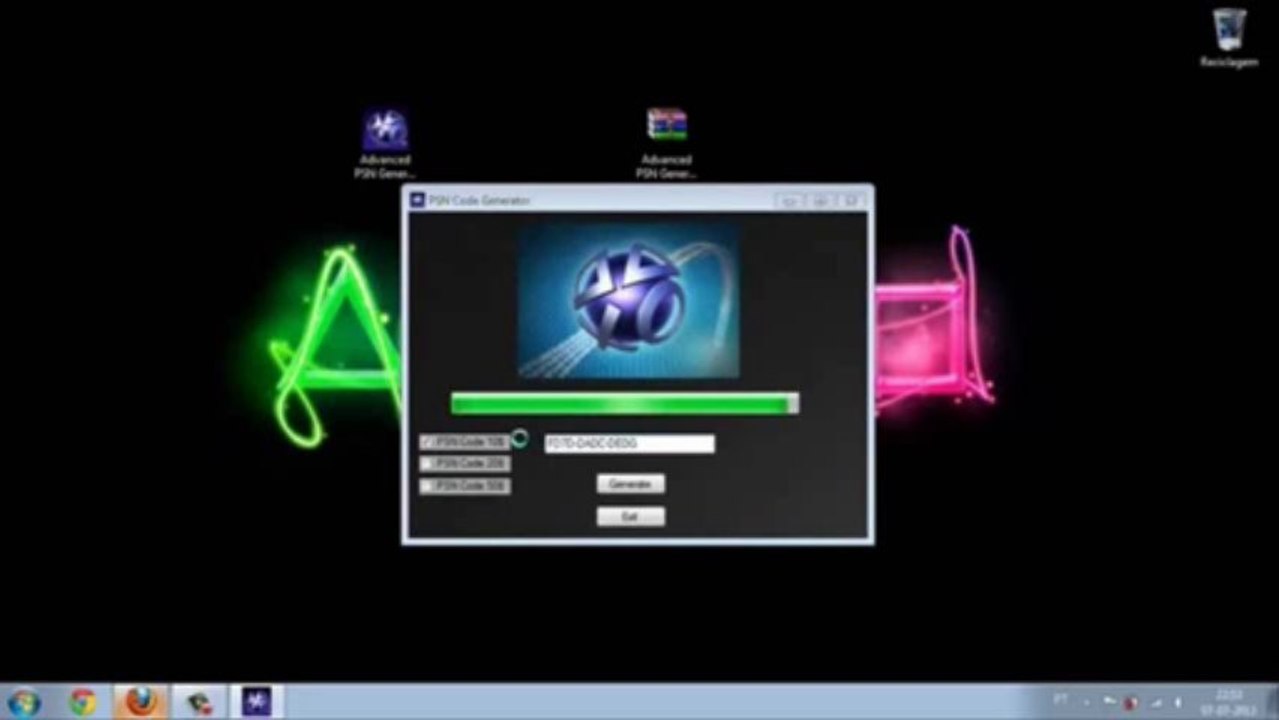Close the PSN Code Generator window
Viewport: 1279px width, 720px height.
point(851,201)
